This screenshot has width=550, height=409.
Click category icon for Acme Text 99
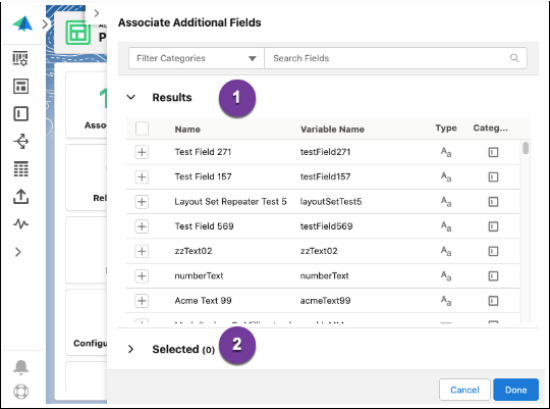(493, 301)
